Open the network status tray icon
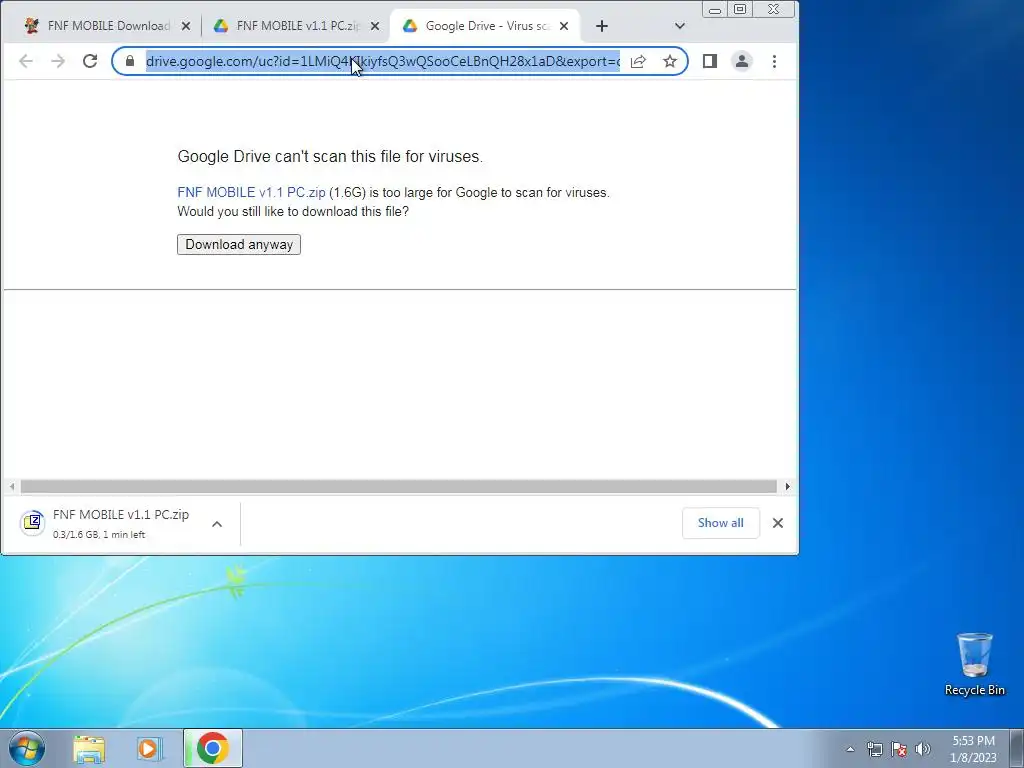 [x=874, y=749]
